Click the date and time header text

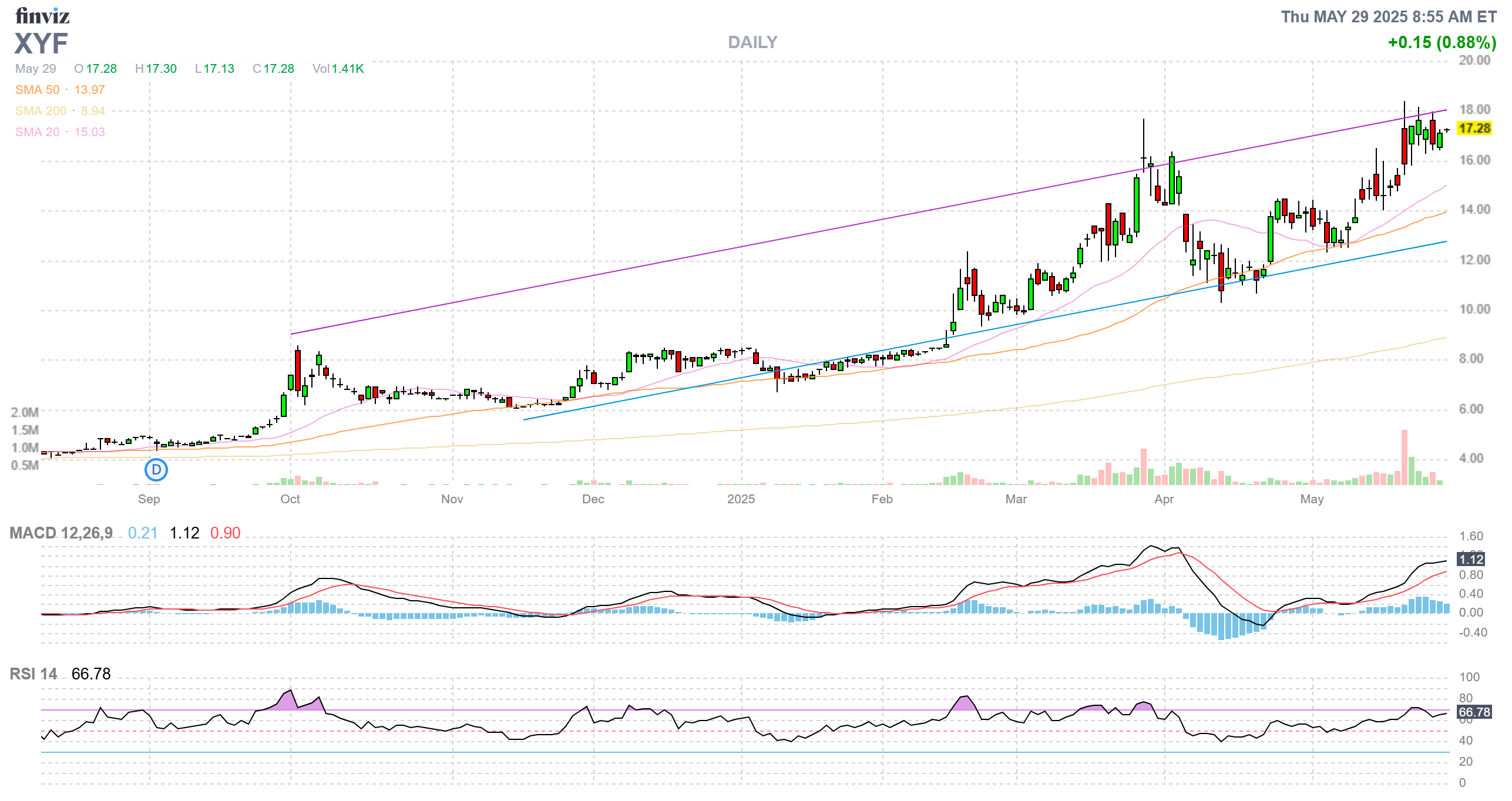[1389, 16]
